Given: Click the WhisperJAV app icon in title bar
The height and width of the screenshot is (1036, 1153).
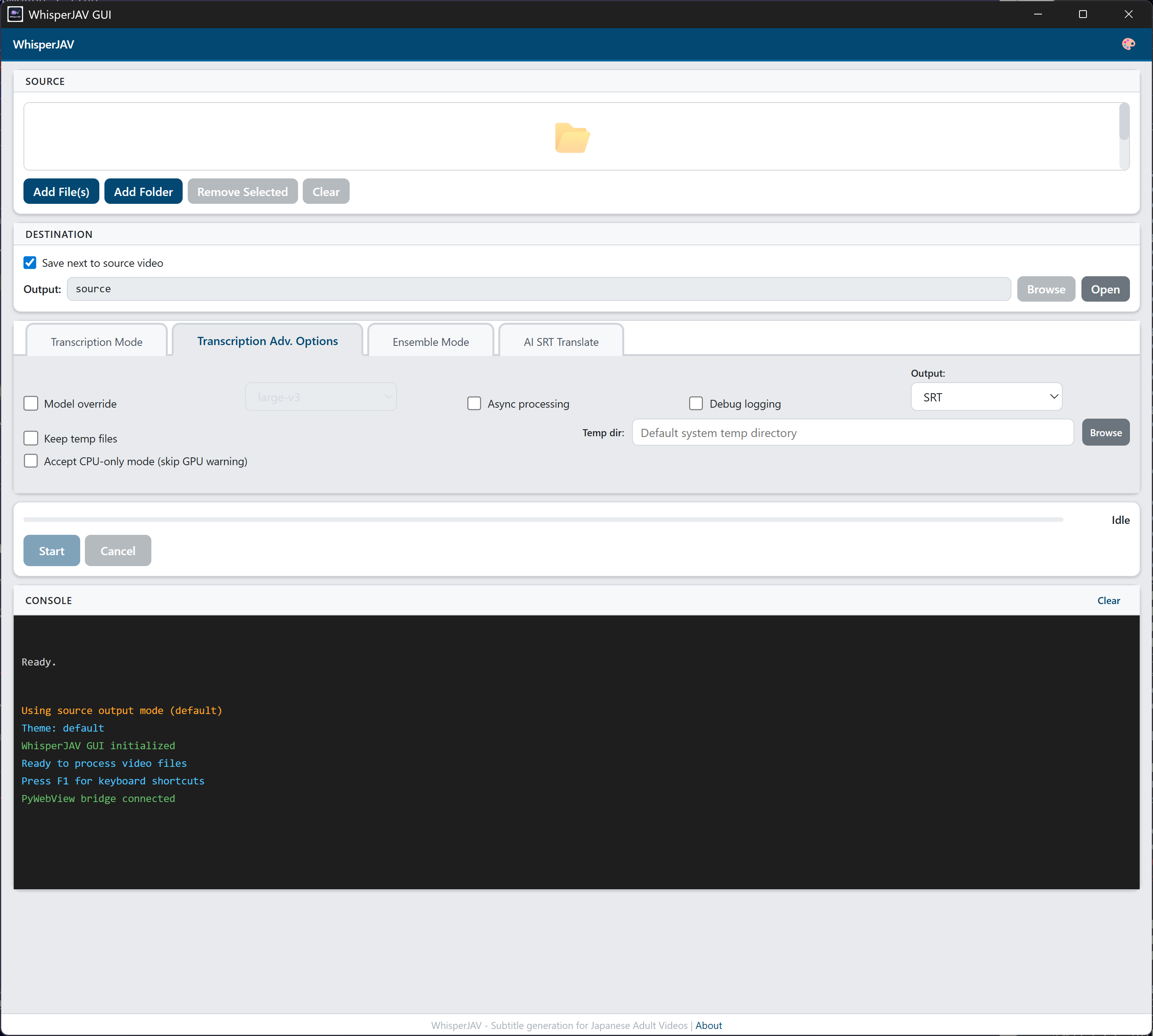Looking at the screenshot, I should pyautogui.click(x=15, y=14).
